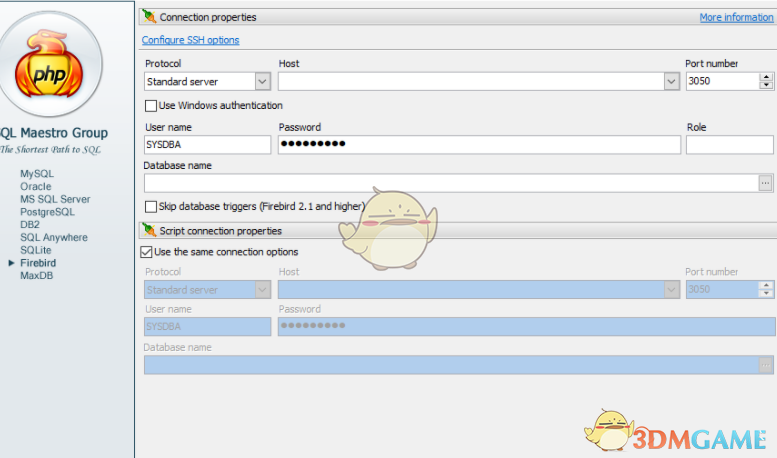Viewport: 777px width, 458px height.
Task: Click the User name field containing SYSDBA
Action: coord(208,145)
